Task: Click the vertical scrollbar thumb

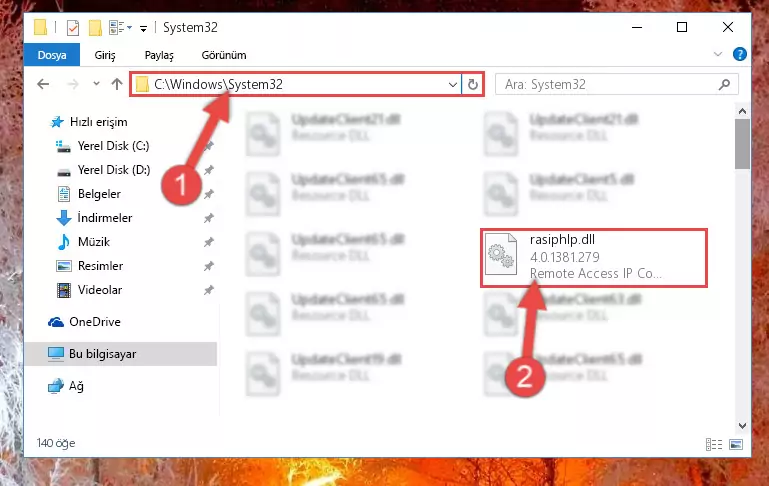Action: coord(742,144)
